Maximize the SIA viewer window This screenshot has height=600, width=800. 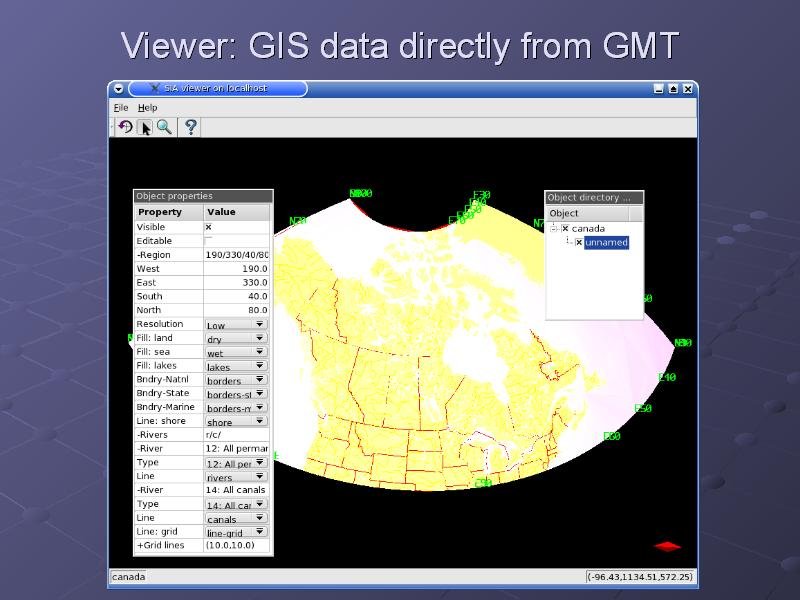[673, 89]
